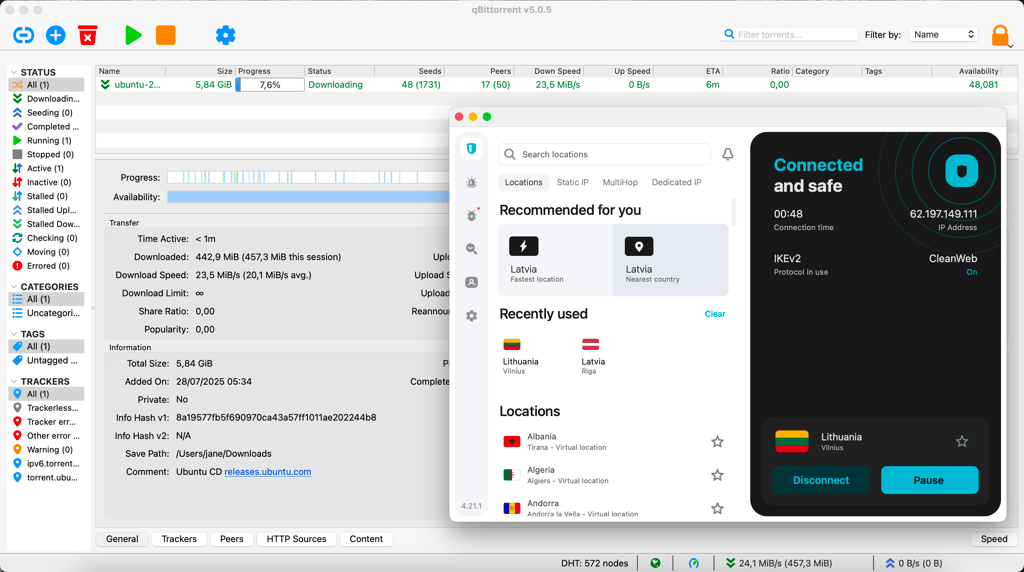Image resolution: width=1024 pixels, height=572 pixels.
Task: Select Moving (0) status filter
Action: 46,252
